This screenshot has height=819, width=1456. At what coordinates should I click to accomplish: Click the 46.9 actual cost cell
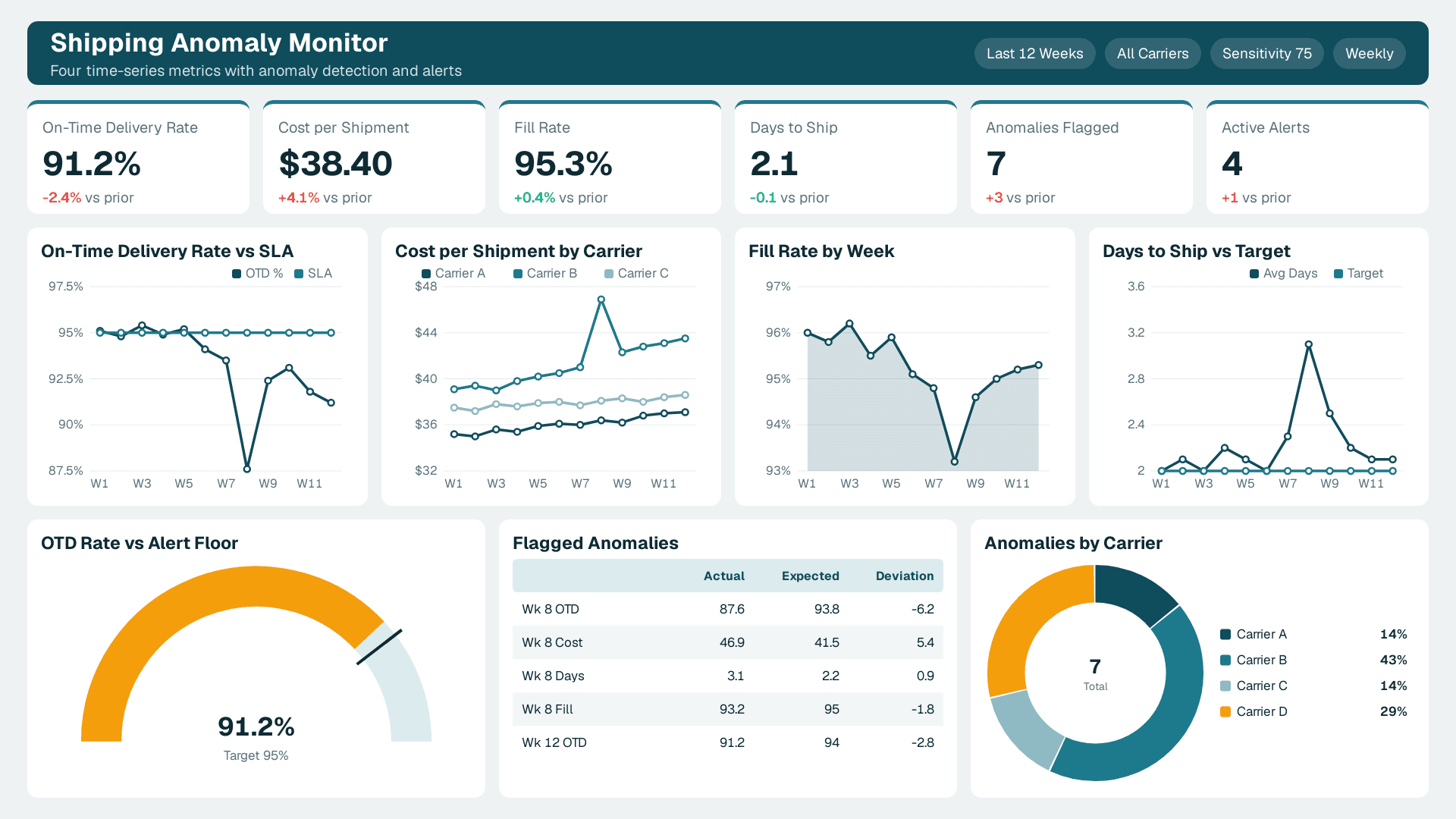click(x=732, y=642)
